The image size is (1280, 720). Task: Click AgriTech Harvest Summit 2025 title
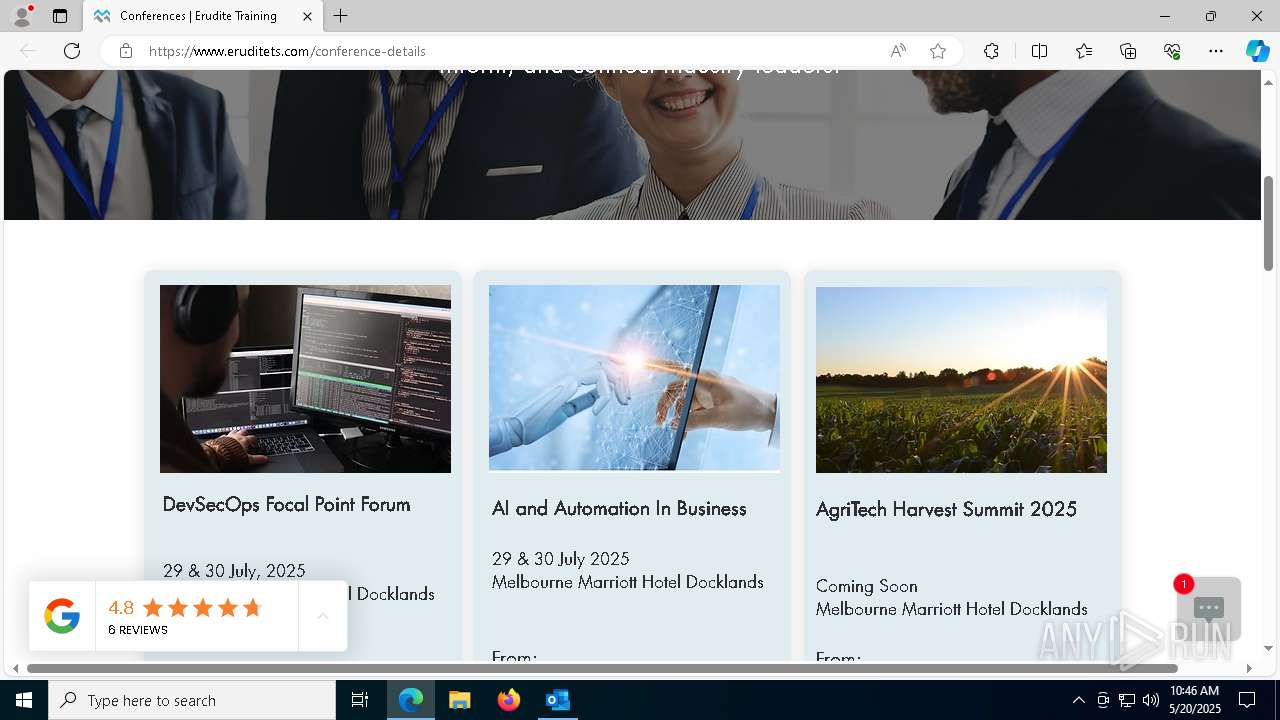pyautogui.click(x=946, y=509)
